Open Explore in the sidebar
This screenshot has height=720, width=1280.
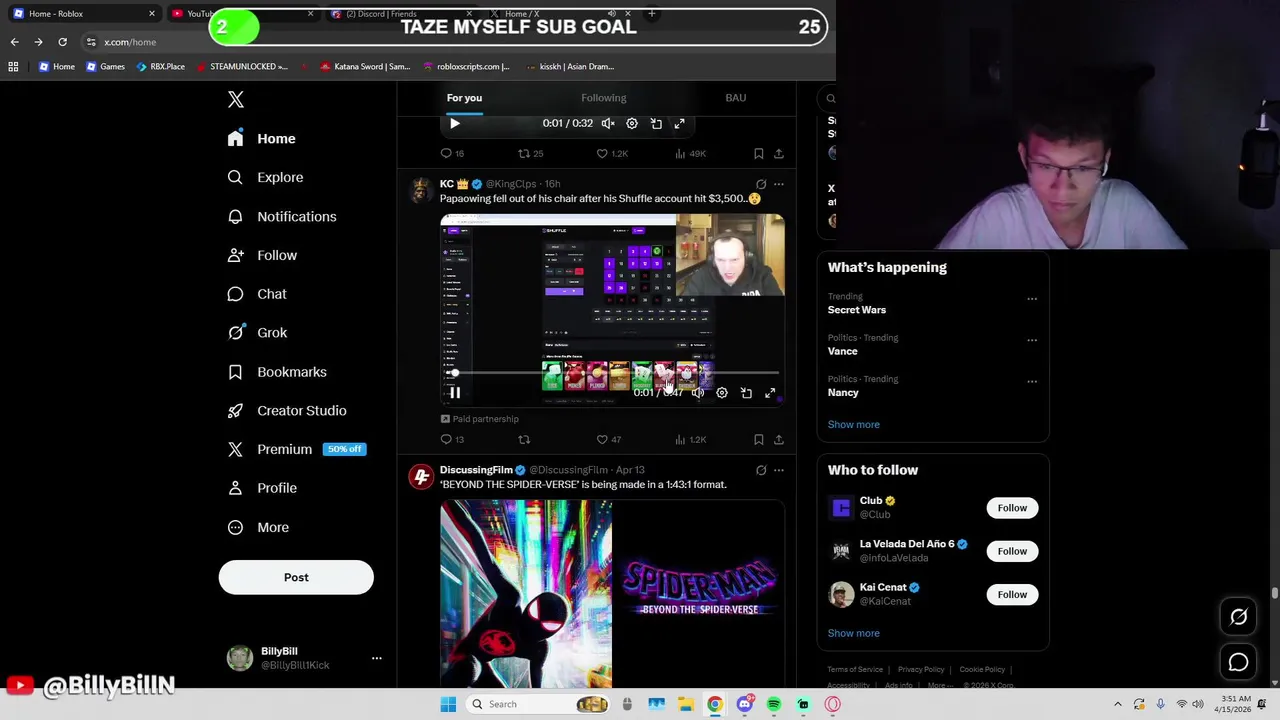point(266,177)
